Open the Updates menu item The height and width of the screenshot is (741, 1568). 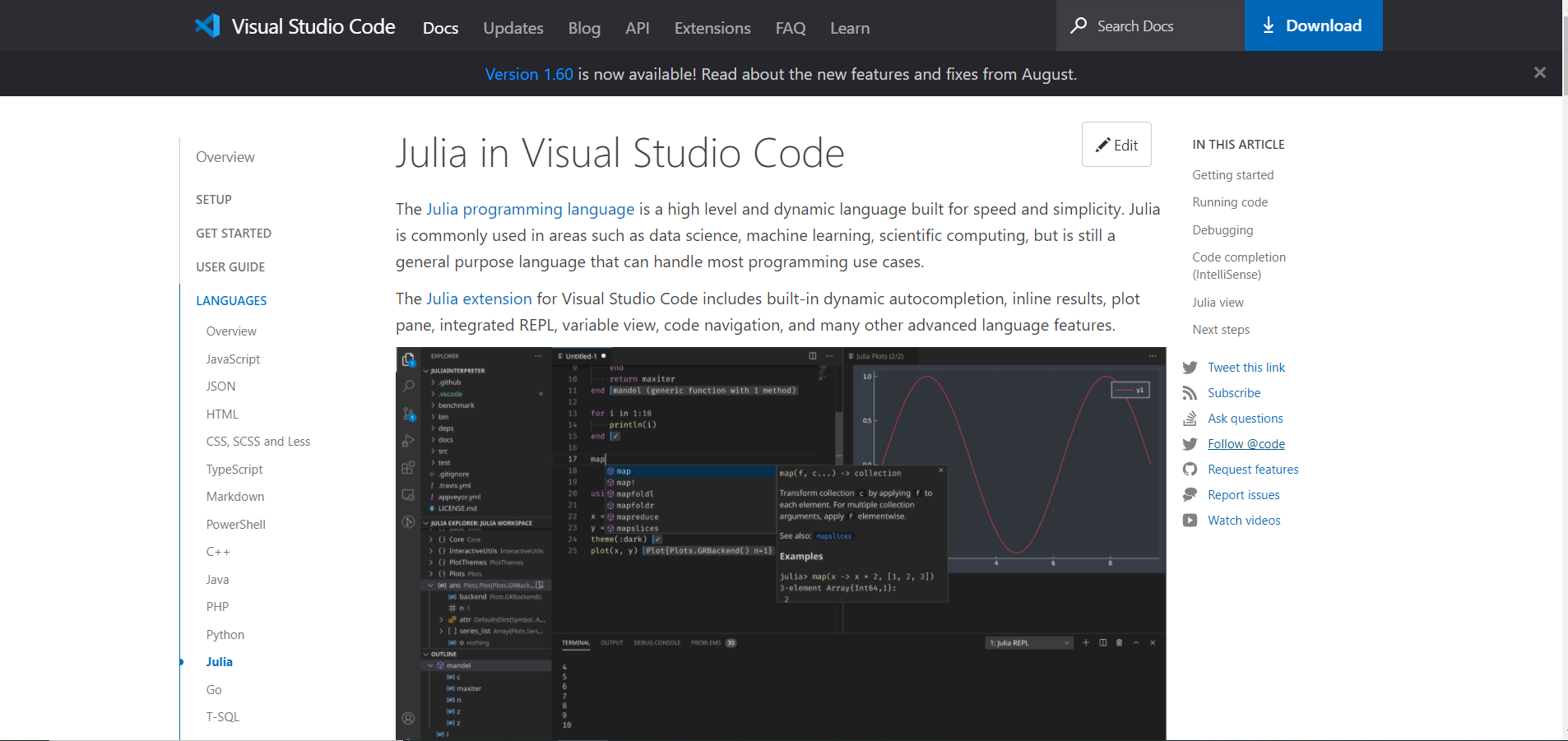point(513,28)
